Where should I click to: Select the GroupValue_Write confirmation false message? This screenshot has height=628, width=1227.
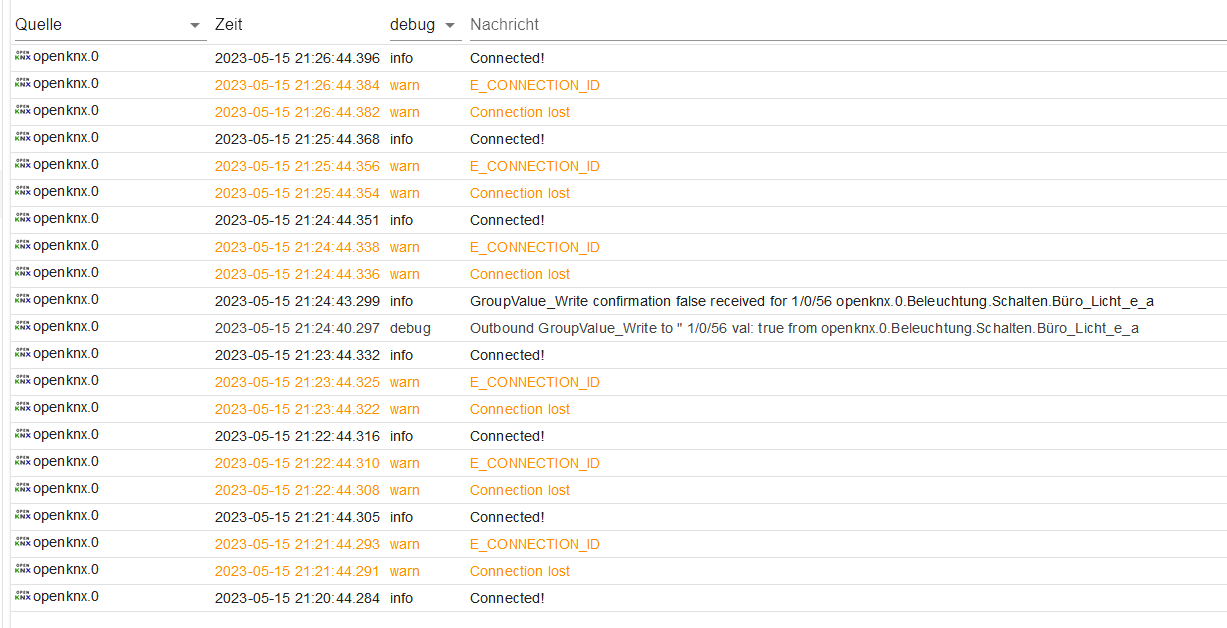[812, 301]
